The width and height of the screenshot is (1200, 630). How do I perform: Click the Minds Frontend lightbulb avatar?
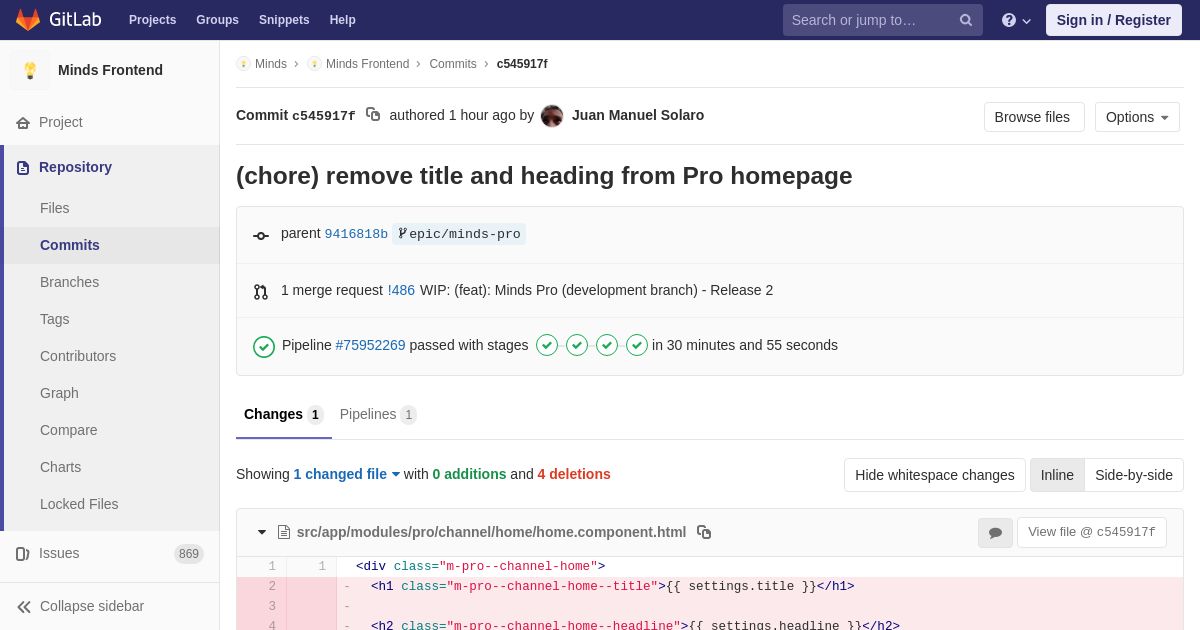click(30, 70)
